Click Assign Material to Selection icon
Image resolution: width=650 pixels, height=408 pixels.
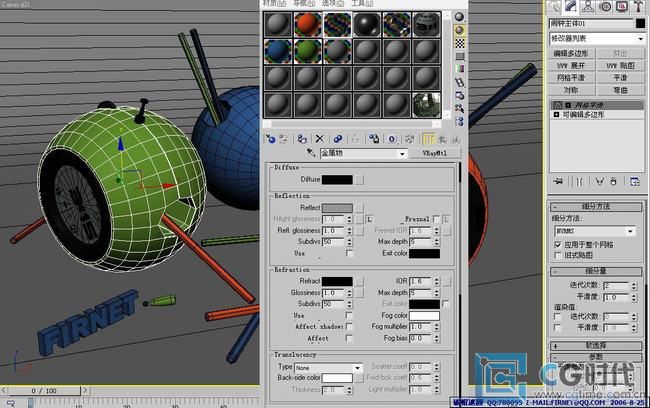pyautogui.click(x=302, y=139)
